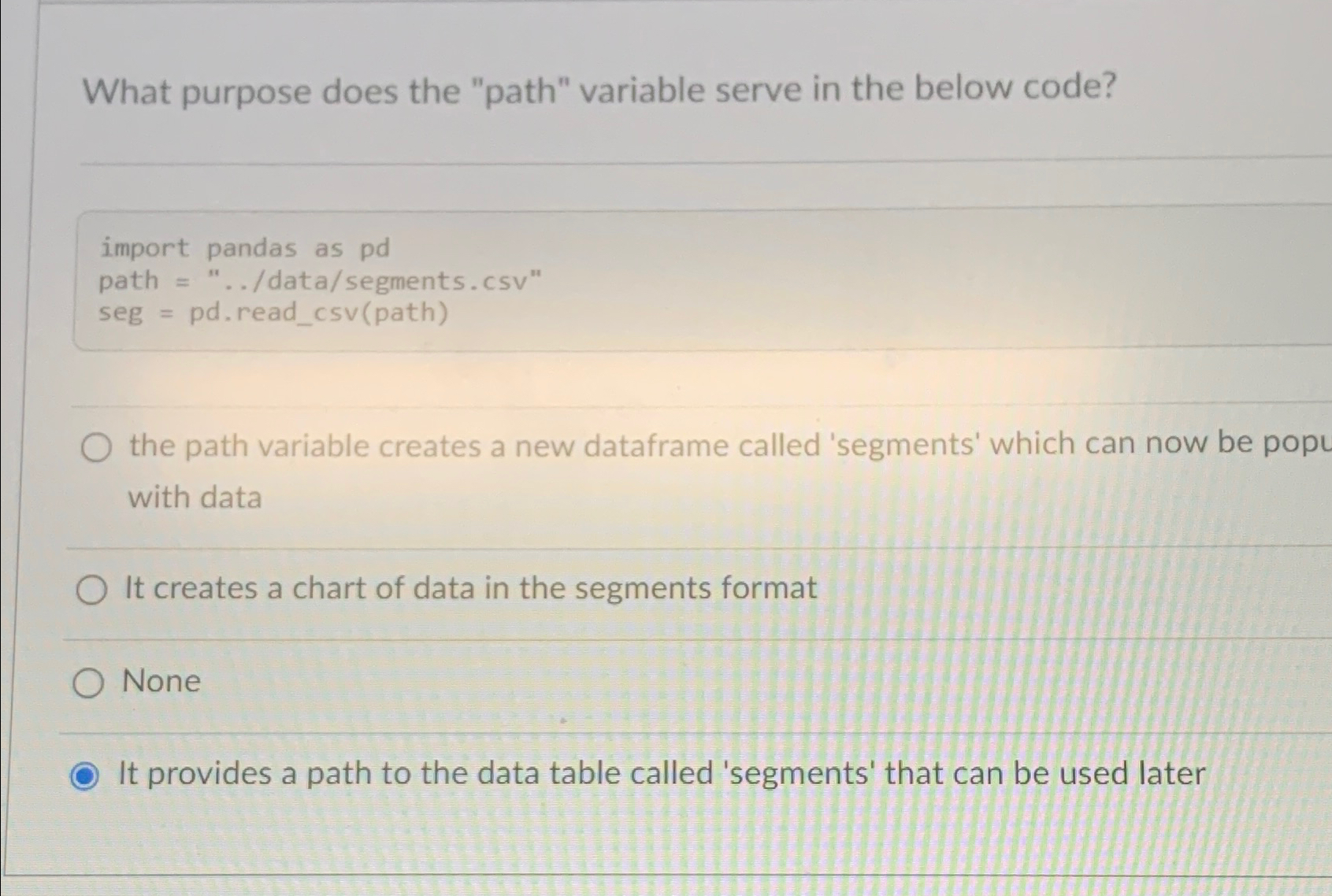Viewport: 1332px width, 896px height.
Task: Click the answer text about data table 'segments'
Action: [660, 773]
